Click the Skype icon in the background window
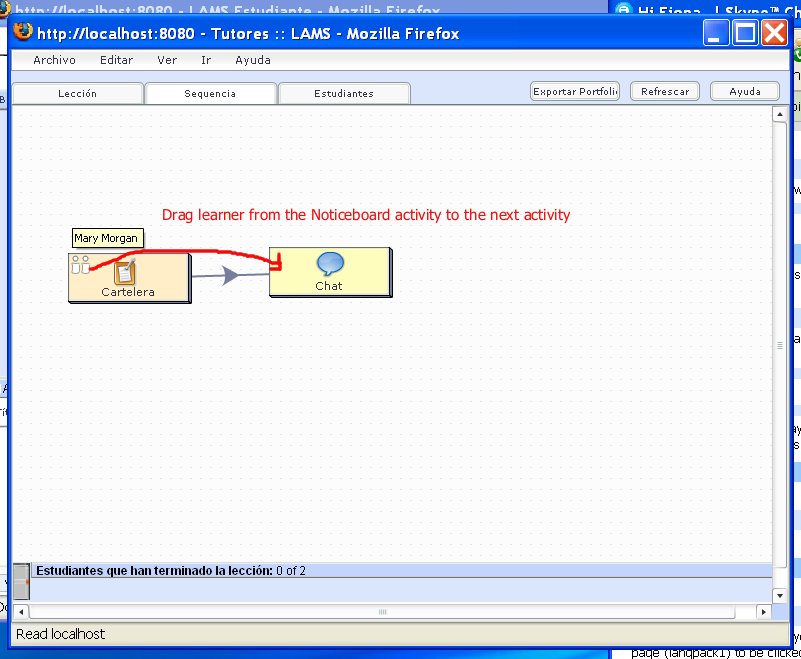 tap(623, 10)
